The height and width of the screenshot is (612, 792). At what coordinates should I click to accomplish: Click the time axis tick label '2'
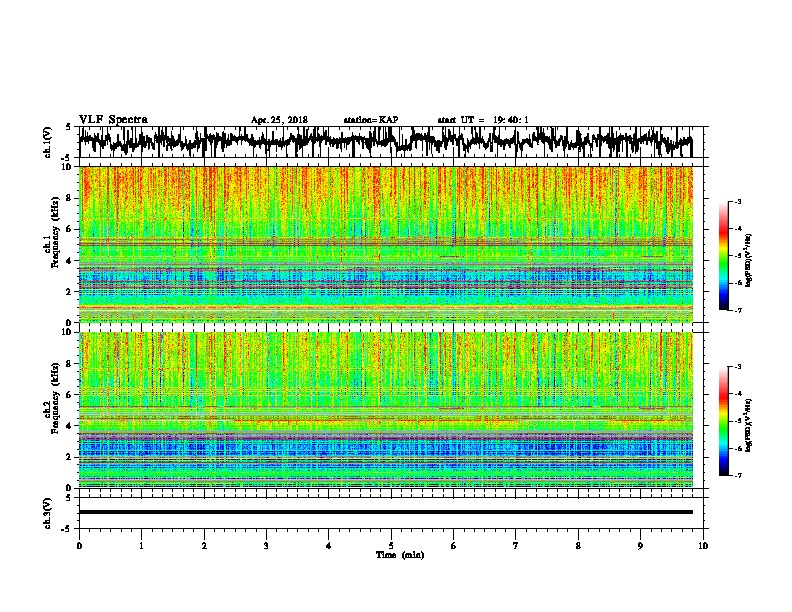(x=204, y=546)
